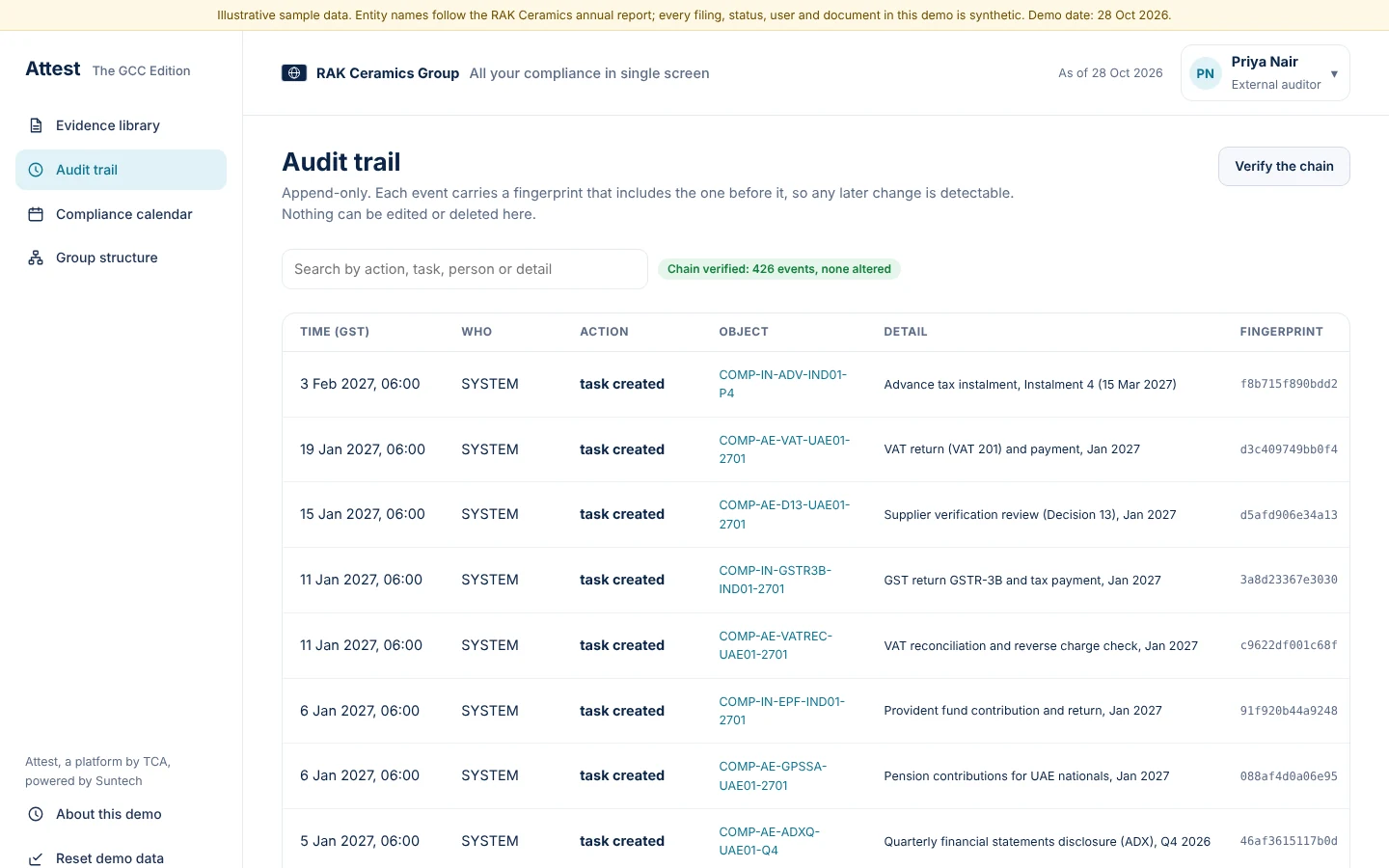Select fingerprint d3c409749bb0f4
1389x868 pixels.
(x=1289, y=449)
